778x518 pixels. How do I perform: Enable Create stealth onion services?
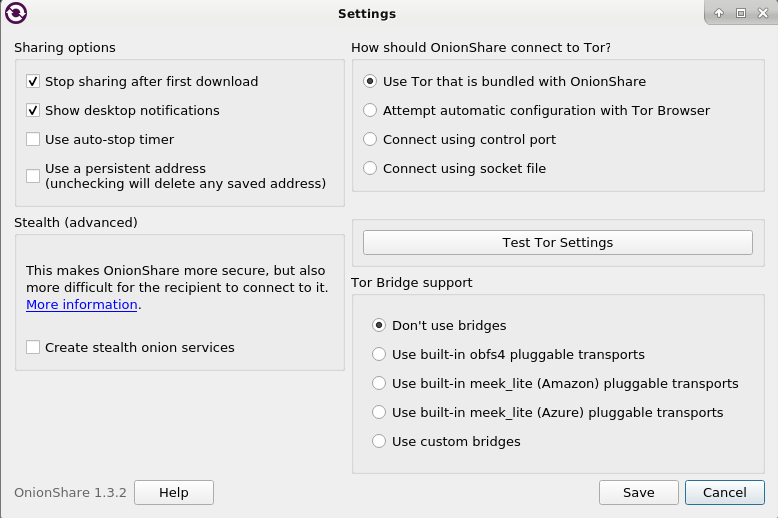34,348
